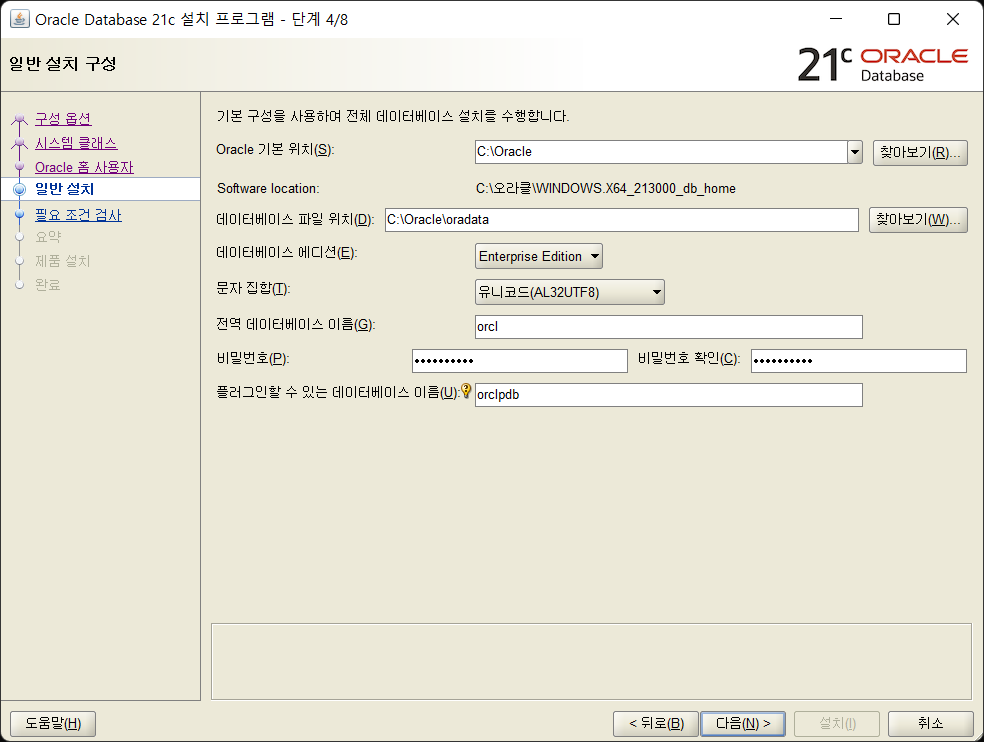
Task: Click the 다음(N) > next button
Action: pos(742,724)
